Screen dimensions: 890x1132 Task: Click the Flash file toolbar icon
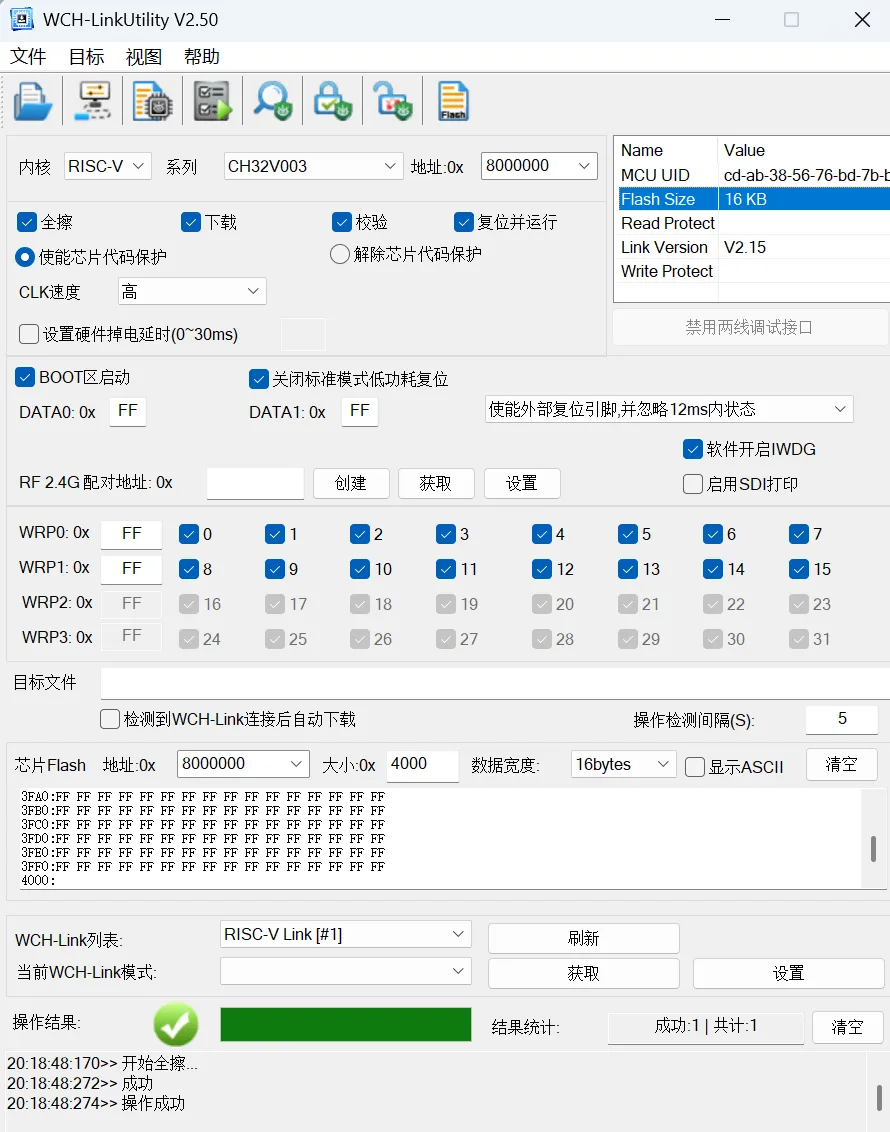tap(453, 101)
